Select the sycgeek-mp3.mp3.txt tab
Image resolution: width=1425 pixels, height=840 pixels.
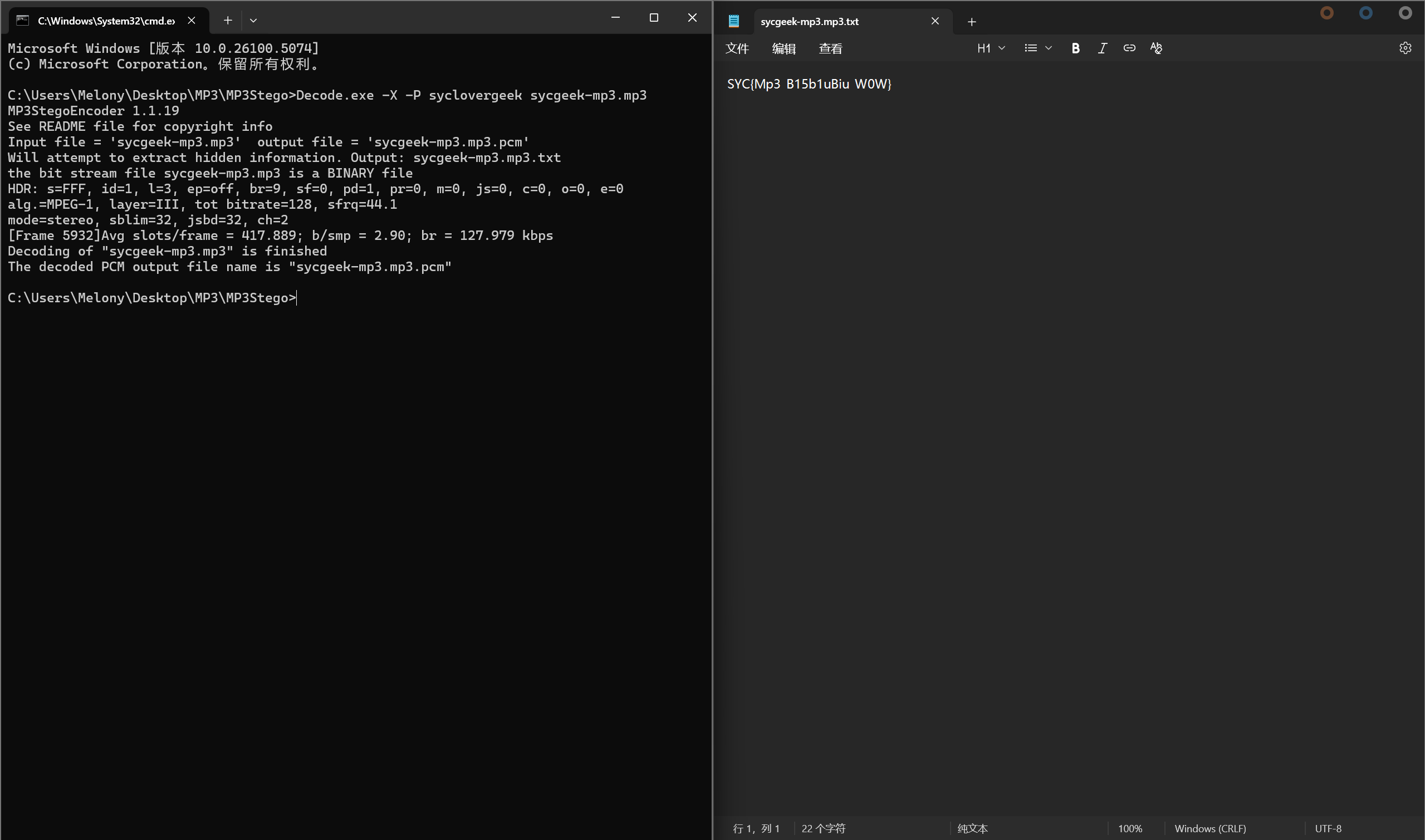coord(809,22)
